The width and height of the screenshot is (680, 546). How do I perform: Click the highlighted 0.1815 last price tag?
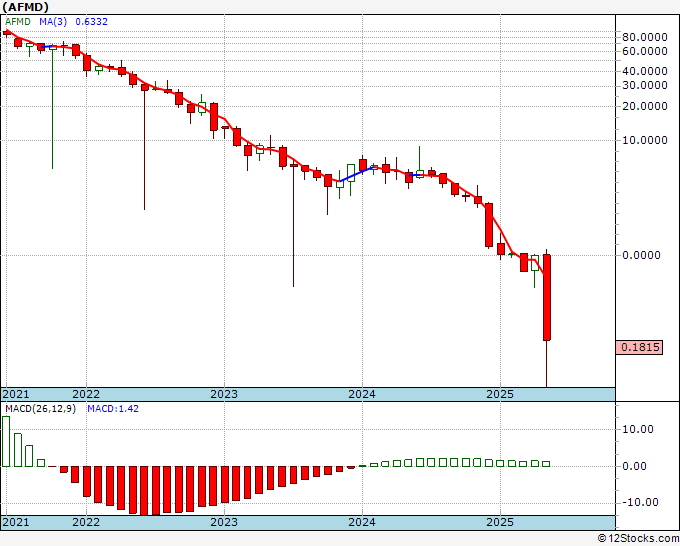click(x=639, y=347)
